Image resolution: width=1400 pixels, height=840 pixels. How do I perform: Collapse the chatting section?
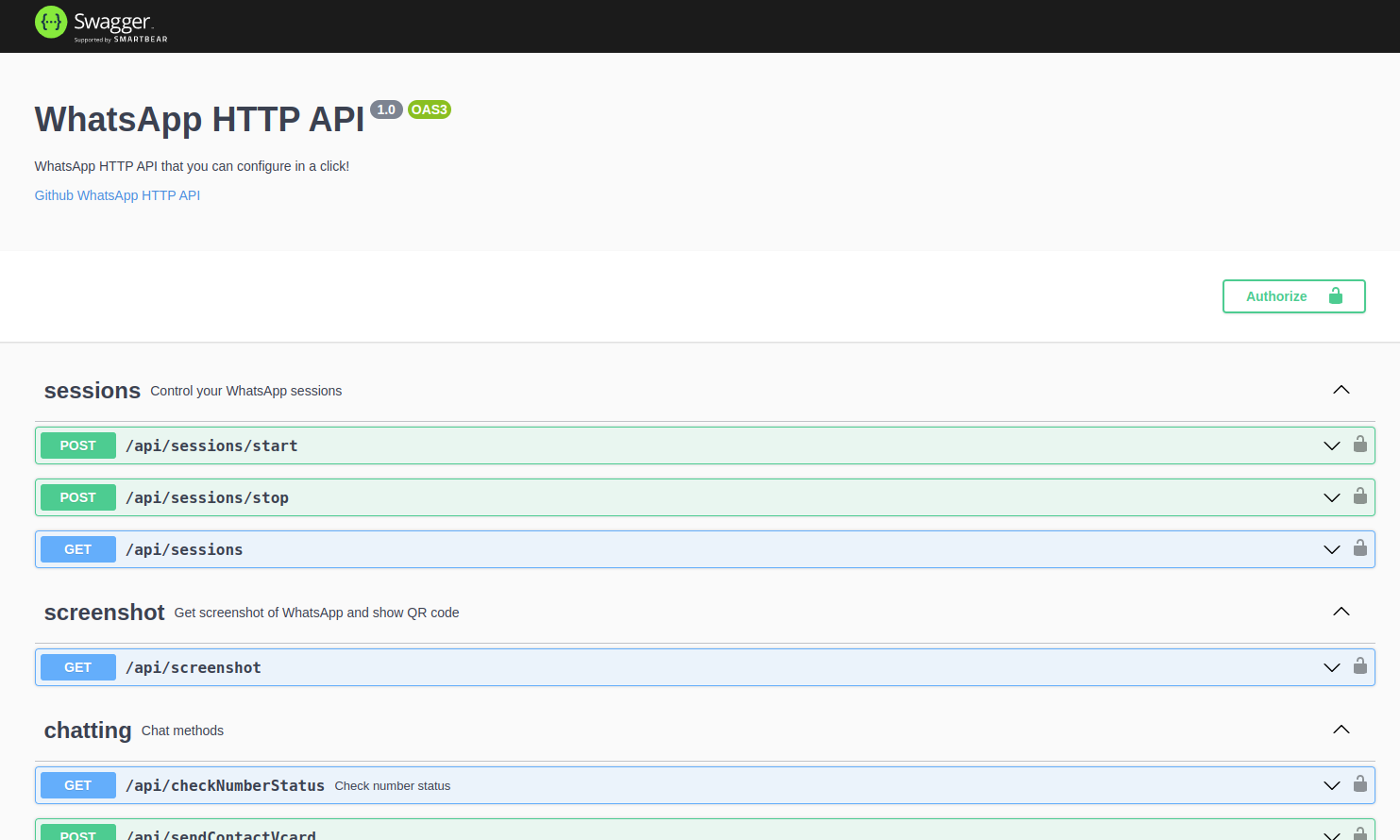(x=1341, y=729)
